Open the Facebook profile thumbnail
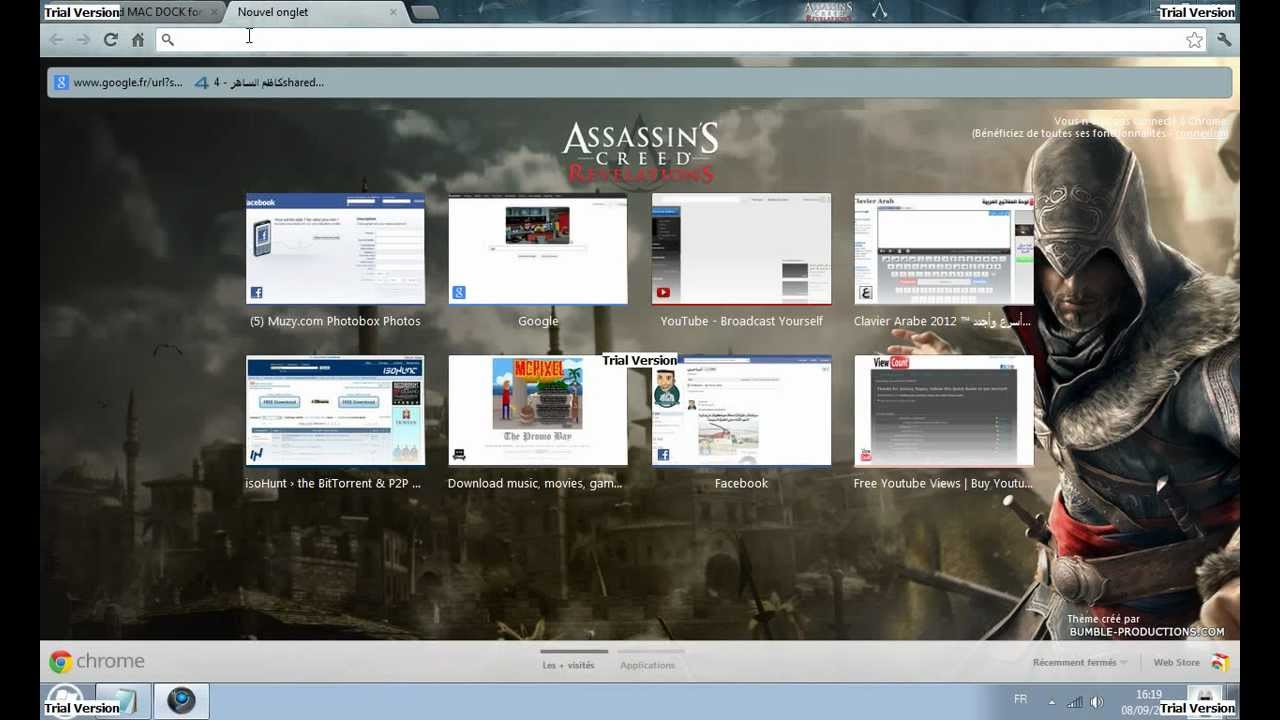The height and width of the screenshot is (720, 1280). pos(741,411)
